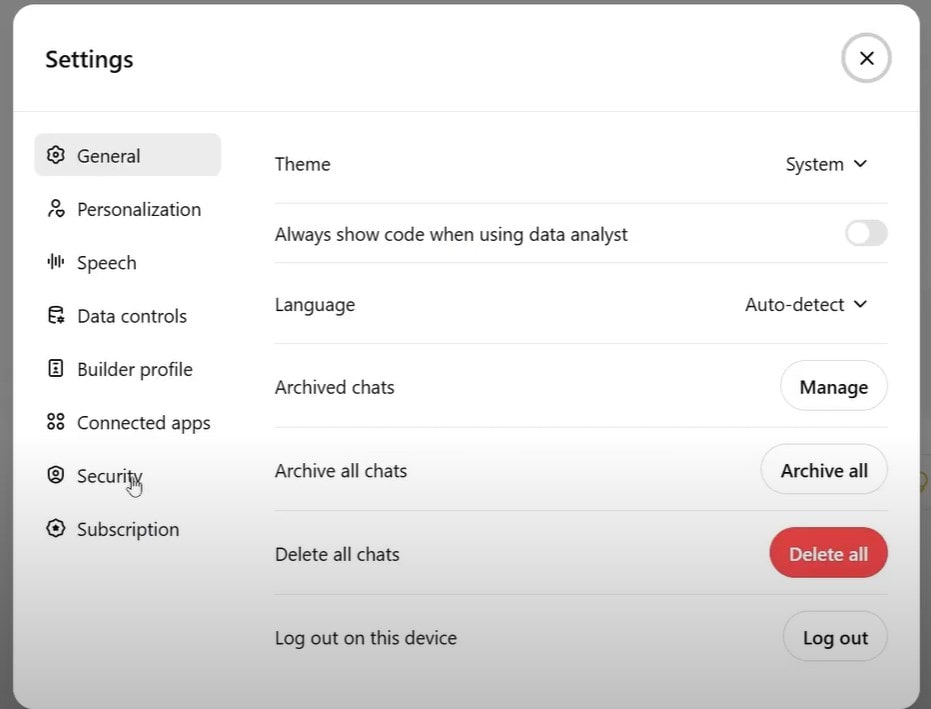The image size is (931, 709).
Task: Click the Personalization person icon
Action: 56,209
